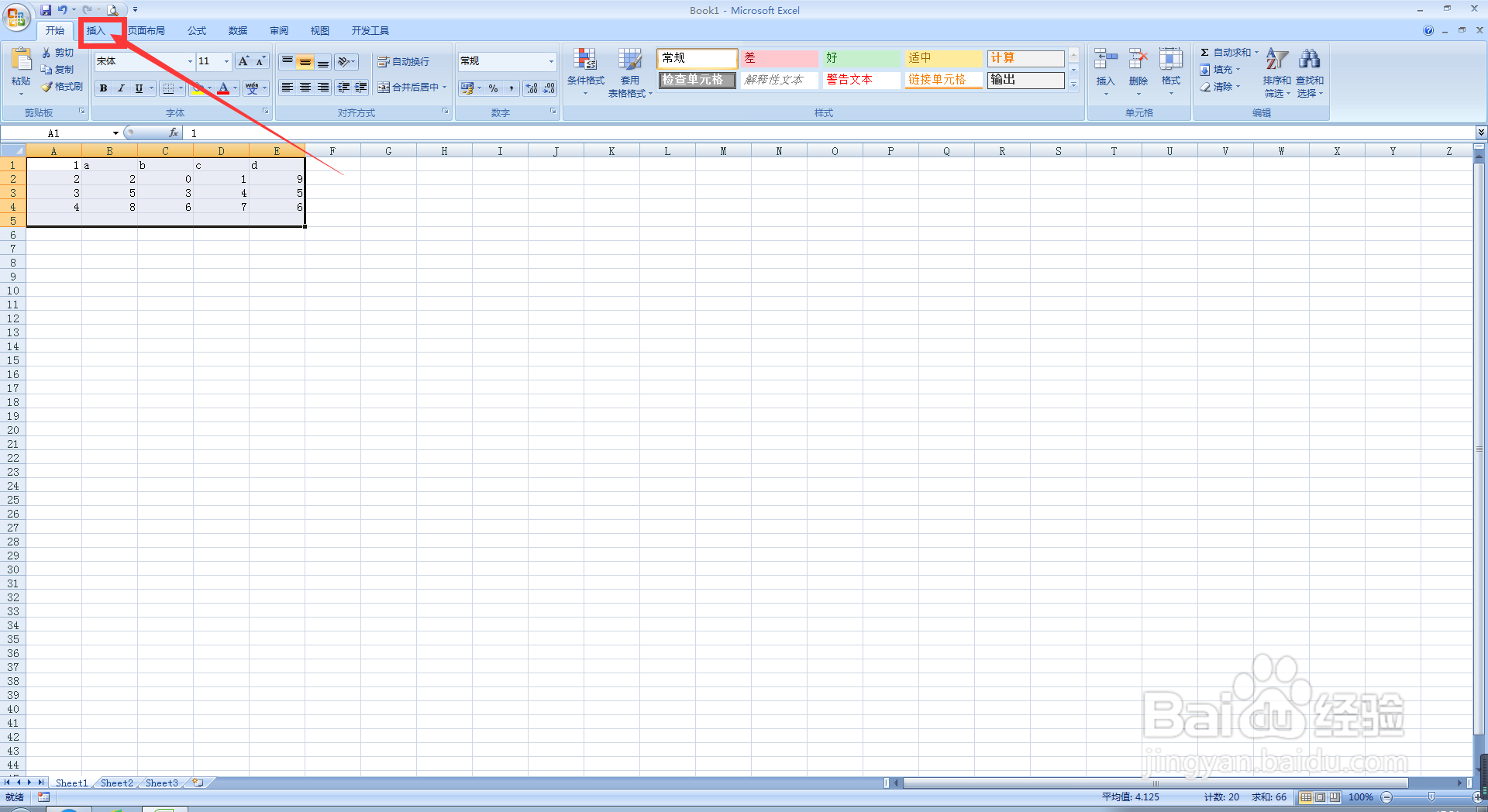Image resolution: width=1488 pixels, height=812 pixels.
Task: Switch to the 审阅 ribbon tab
Action: coord(279,31)
